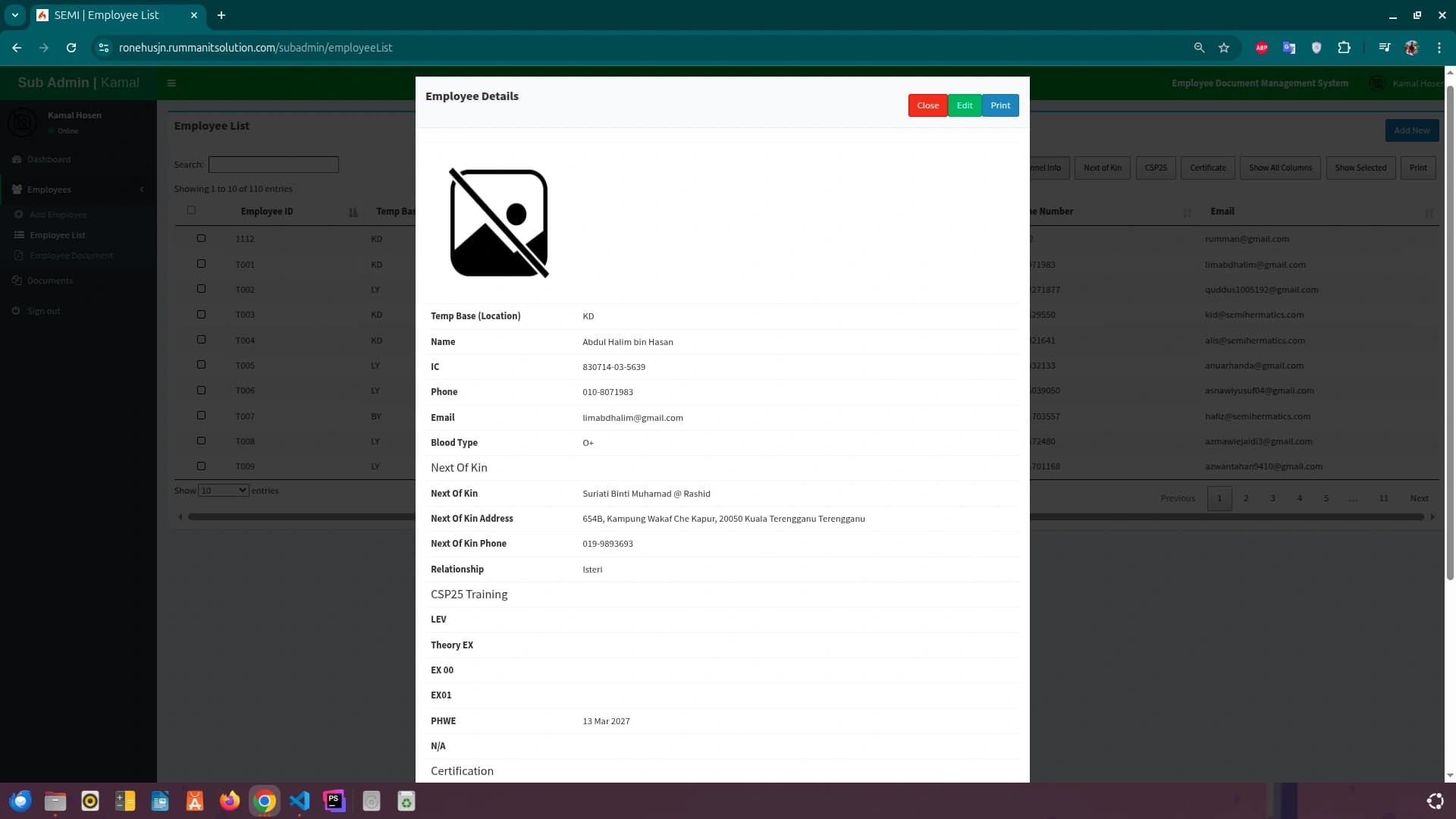Toggle the sidebar hamburger menu icon
Screen dimensions: 1456x819
[171, 83]
